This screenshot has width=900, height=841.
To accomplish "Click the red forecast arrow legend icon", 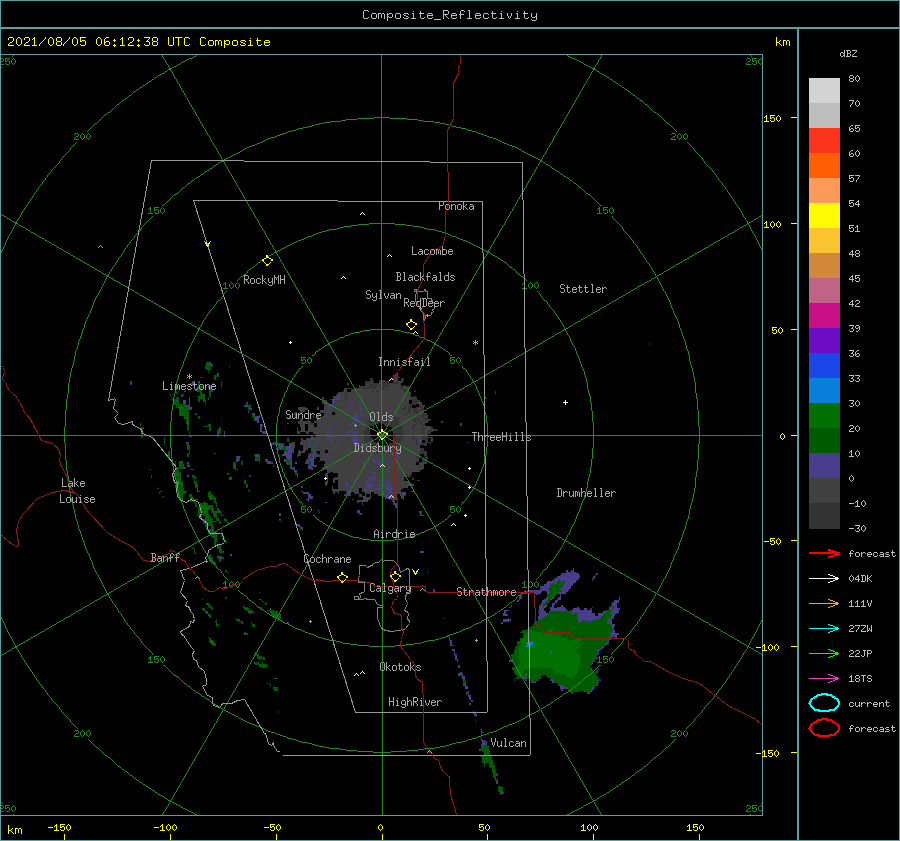I will coord(824,553).
